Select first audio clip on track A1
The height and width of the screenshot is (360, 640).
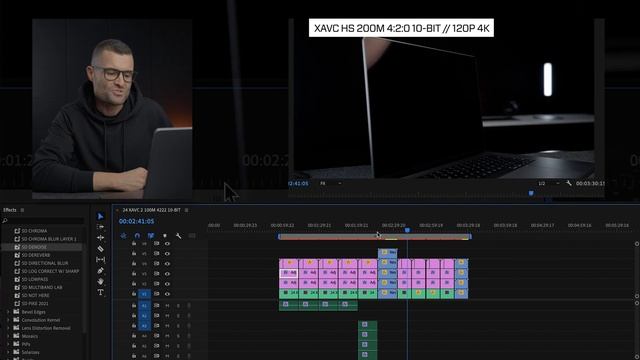tap(289, 305)
